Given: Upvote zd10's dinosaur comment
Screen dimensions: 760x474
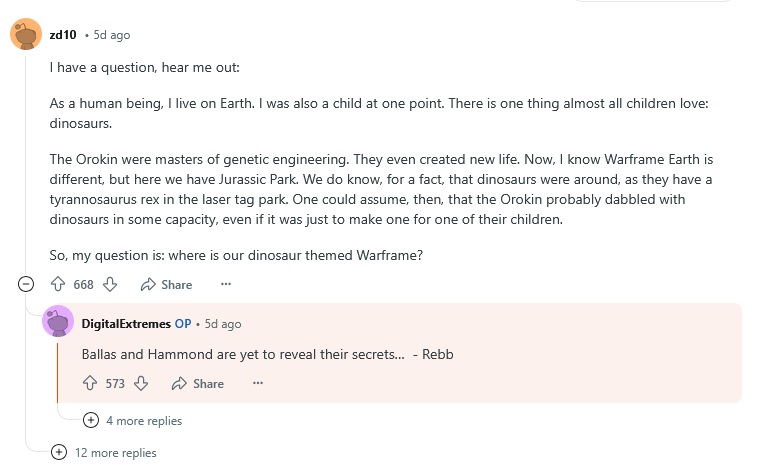Looking at the screenshot, I should click(58, 284).
